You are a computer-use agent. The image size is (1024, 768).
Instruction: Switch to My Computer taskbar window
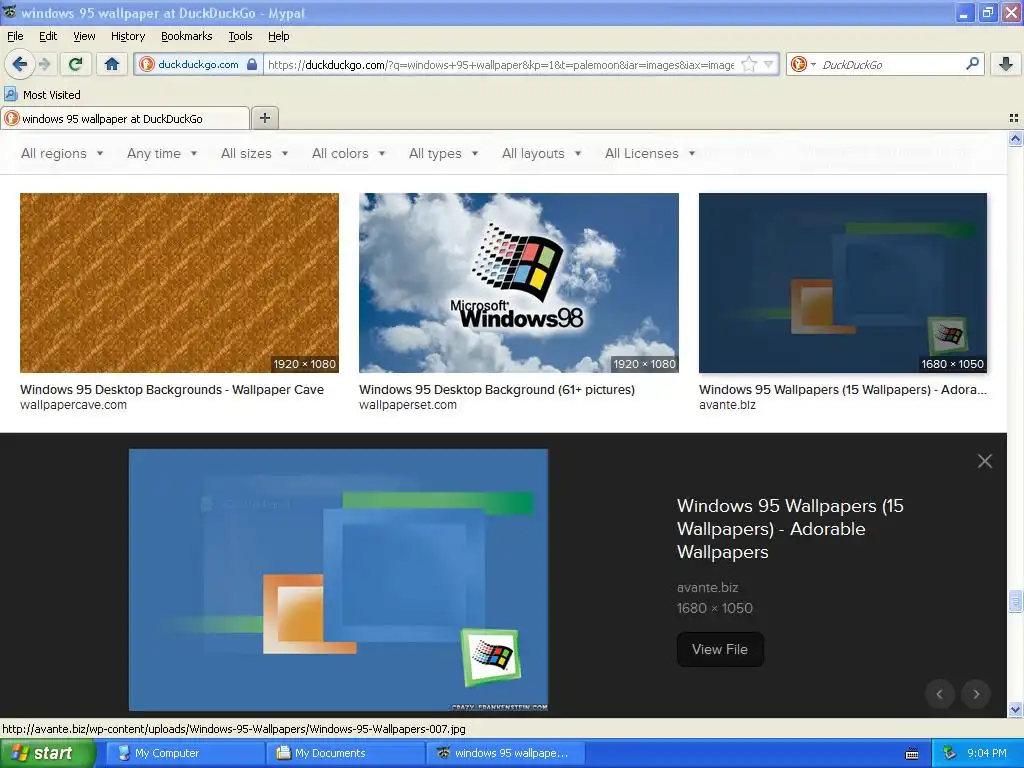tap(185, 753)
